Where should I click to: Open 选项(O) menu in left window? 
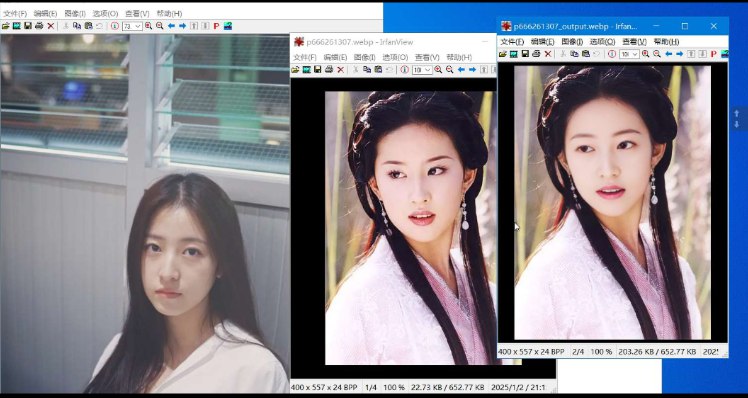105,14
